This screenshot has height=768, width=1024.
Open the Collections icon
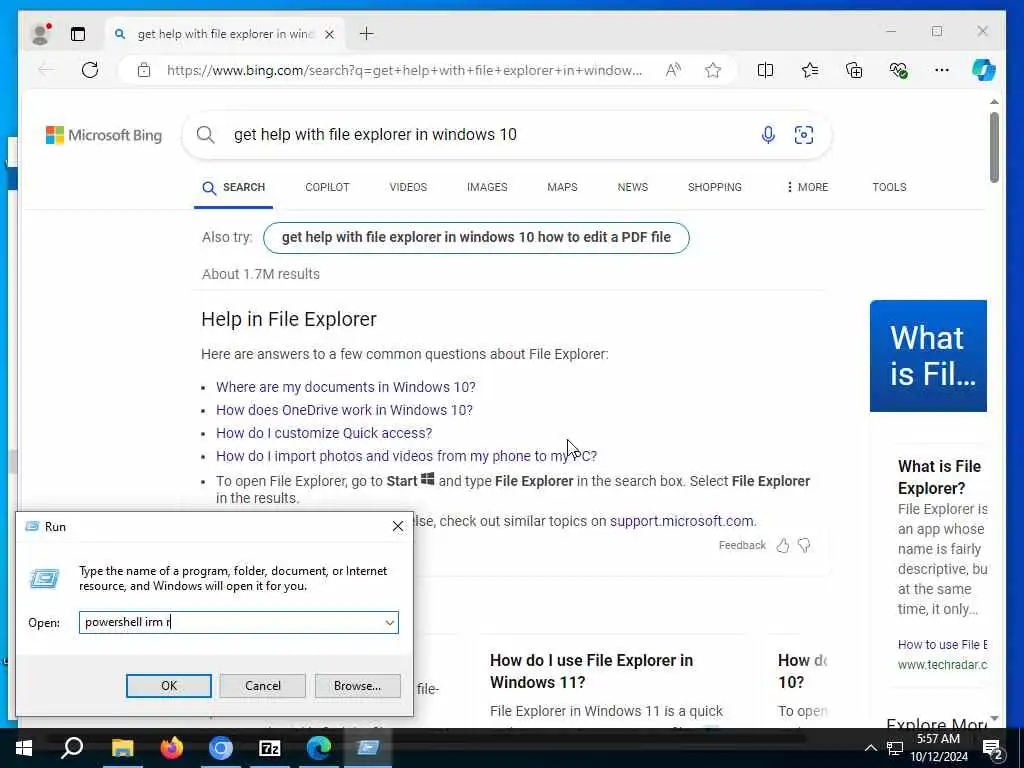point(854,70)
